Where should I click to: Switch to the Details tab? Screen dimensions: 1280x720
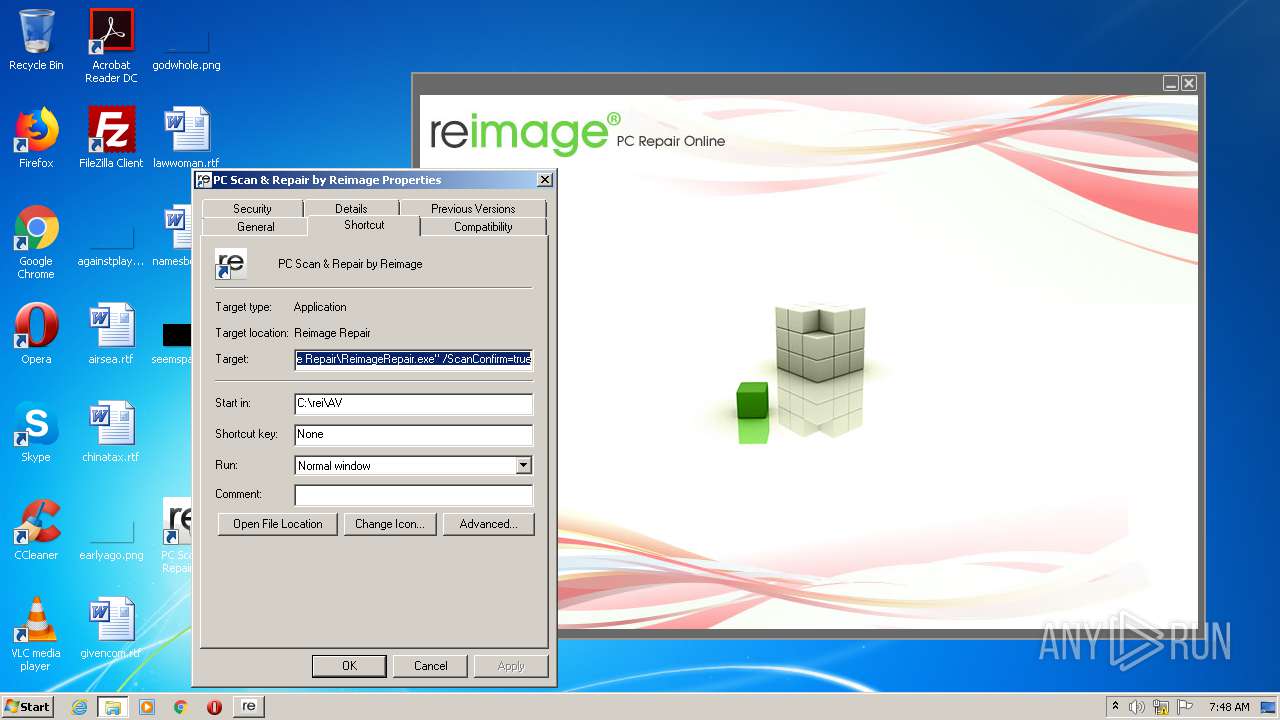[x=351, y=208]
